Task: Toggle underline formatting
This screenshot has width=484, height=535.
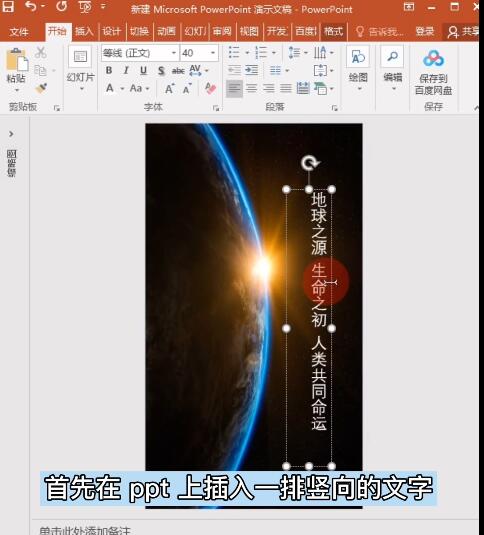Action: 144,70
